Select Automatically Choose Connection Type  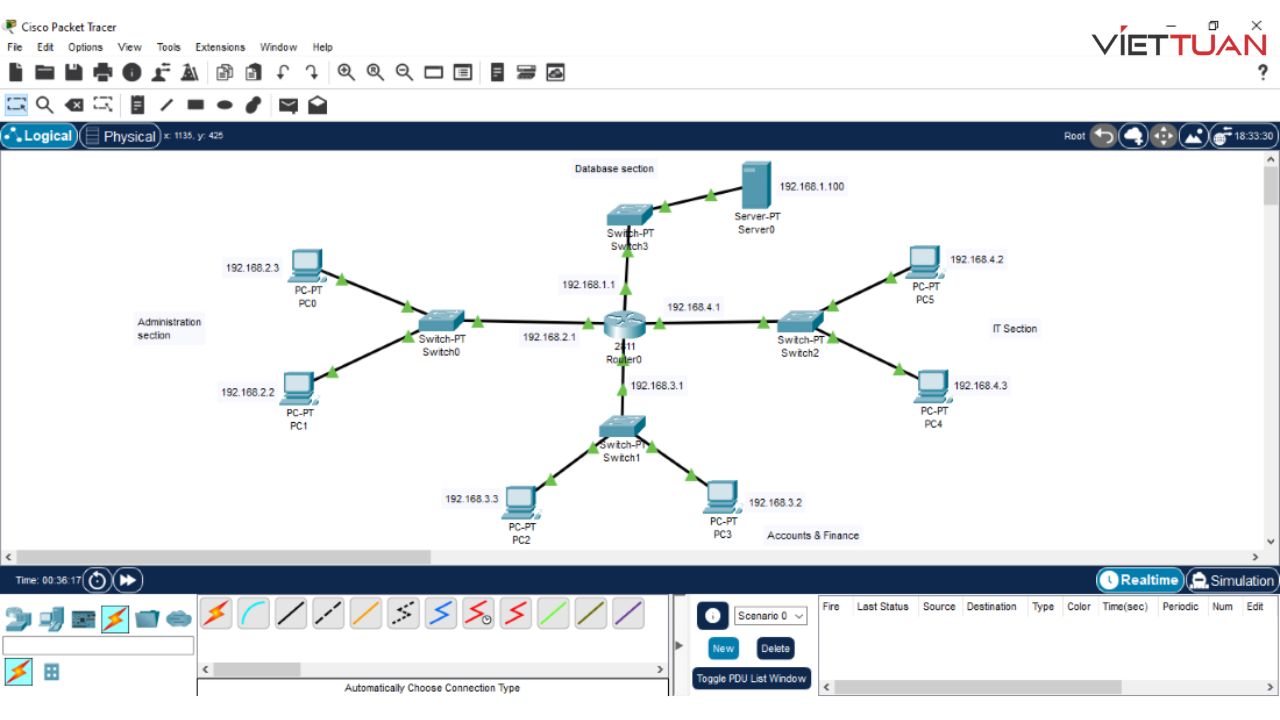tap(216, 614)
